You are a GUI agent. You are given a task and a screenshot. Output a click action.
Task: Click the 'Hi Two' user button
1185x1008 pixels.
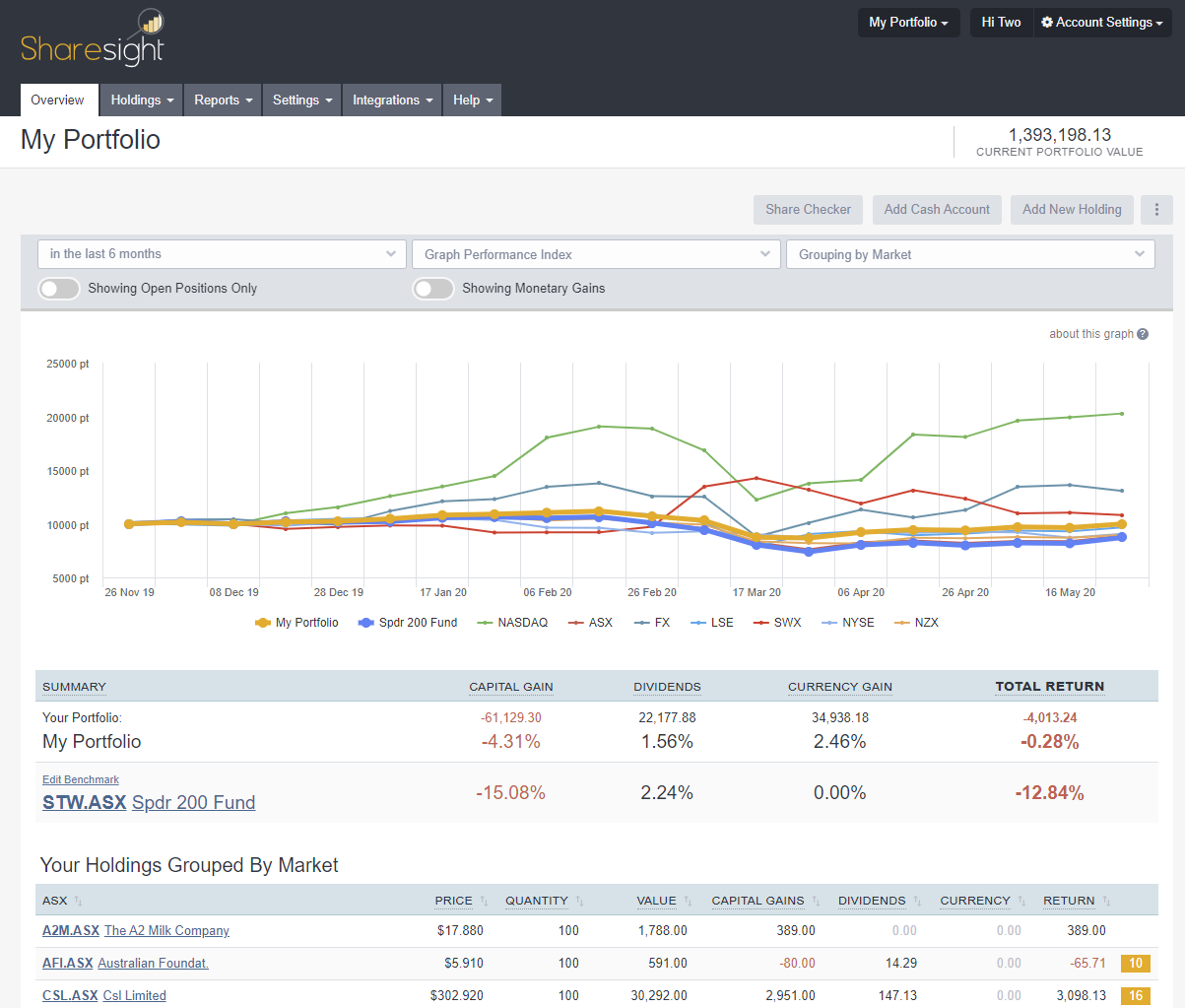pos(1001,22)
